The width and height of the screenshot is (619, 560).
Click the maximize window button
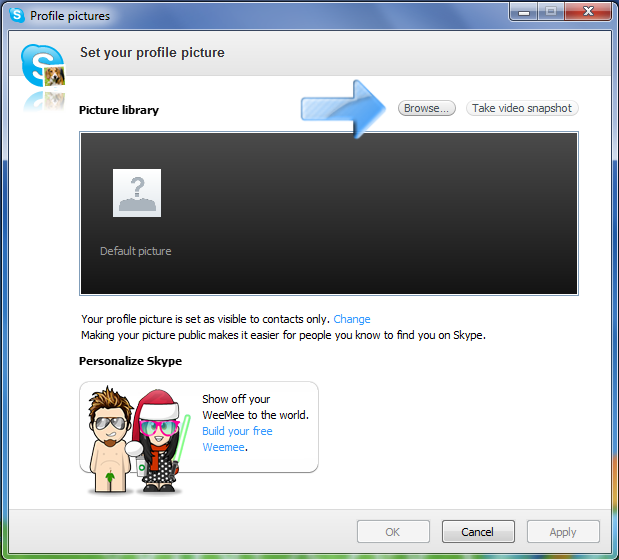(551, 11)
